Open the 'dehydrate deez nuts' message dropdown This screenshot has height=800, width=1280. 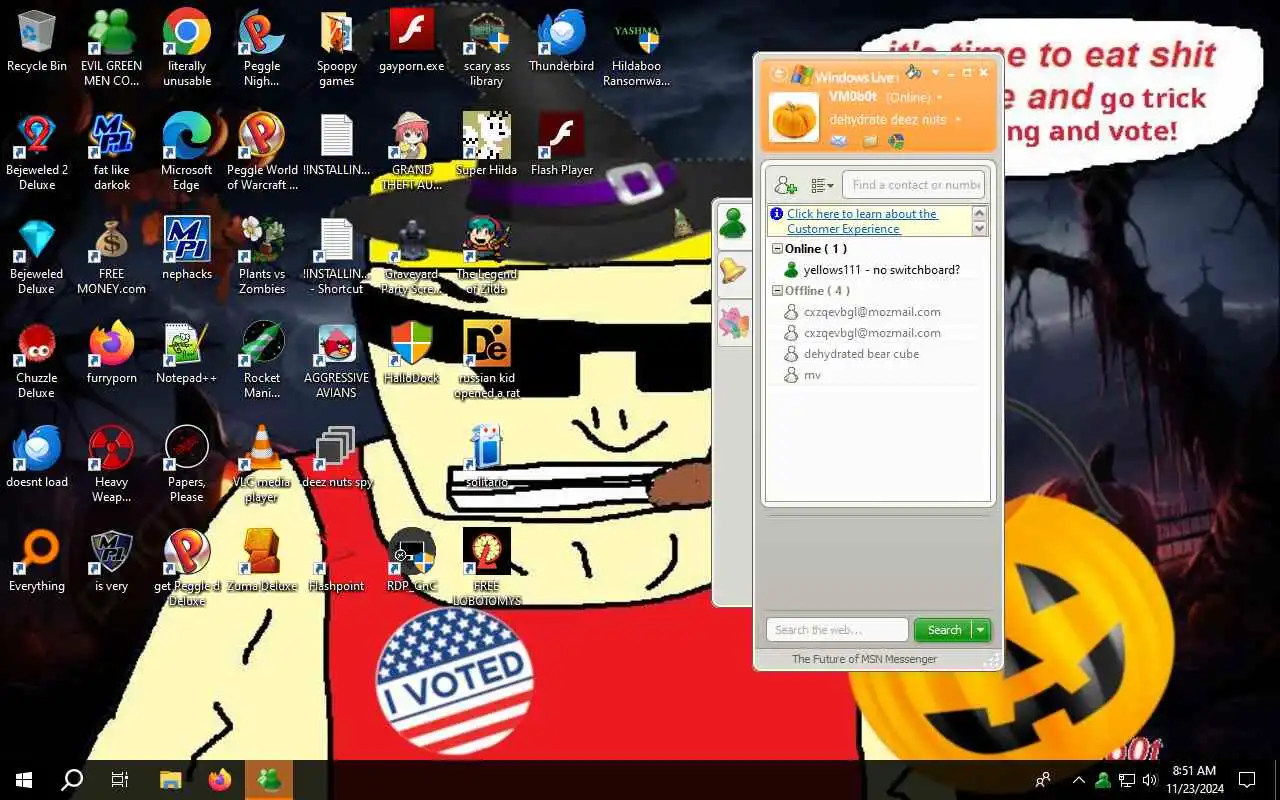pos(894,119)
